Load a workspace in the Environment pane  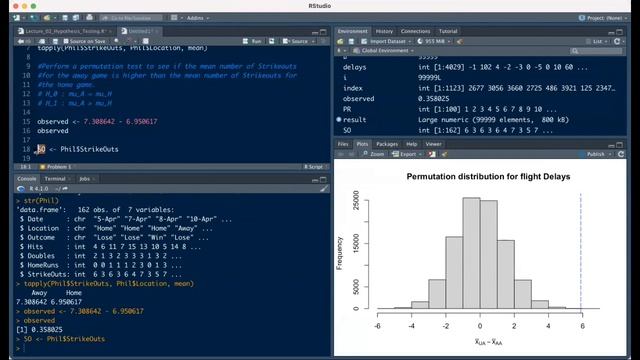click(340, 41)
